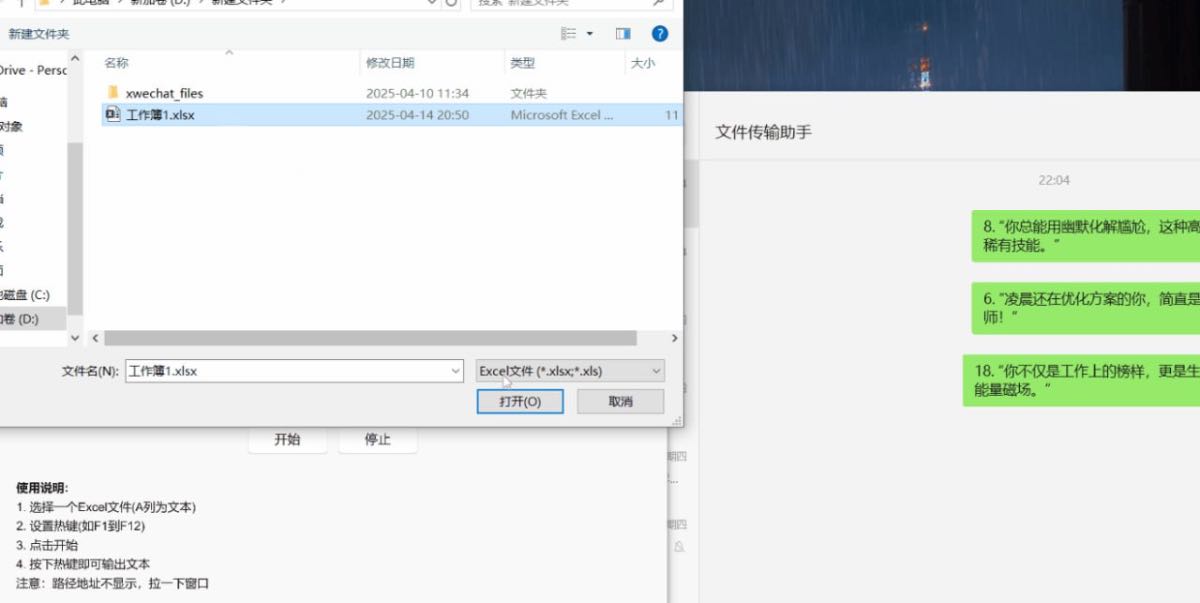Sort files by 类型 column header

[x=522, y=63]
